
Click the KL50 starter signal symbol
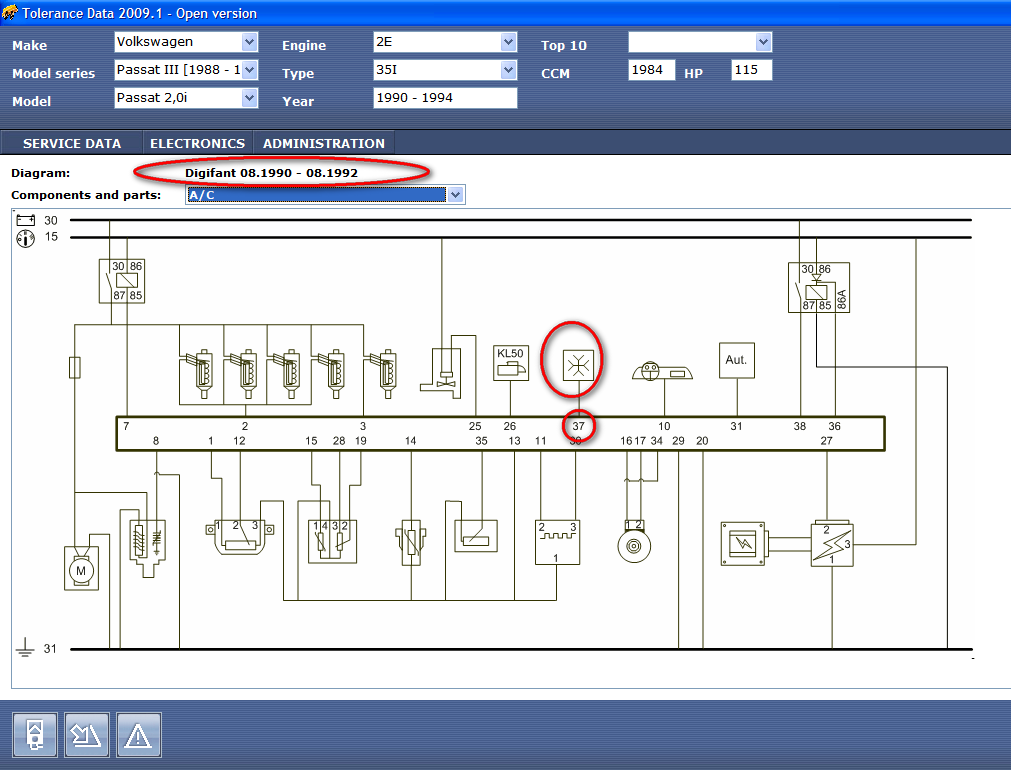coord(510,363)
